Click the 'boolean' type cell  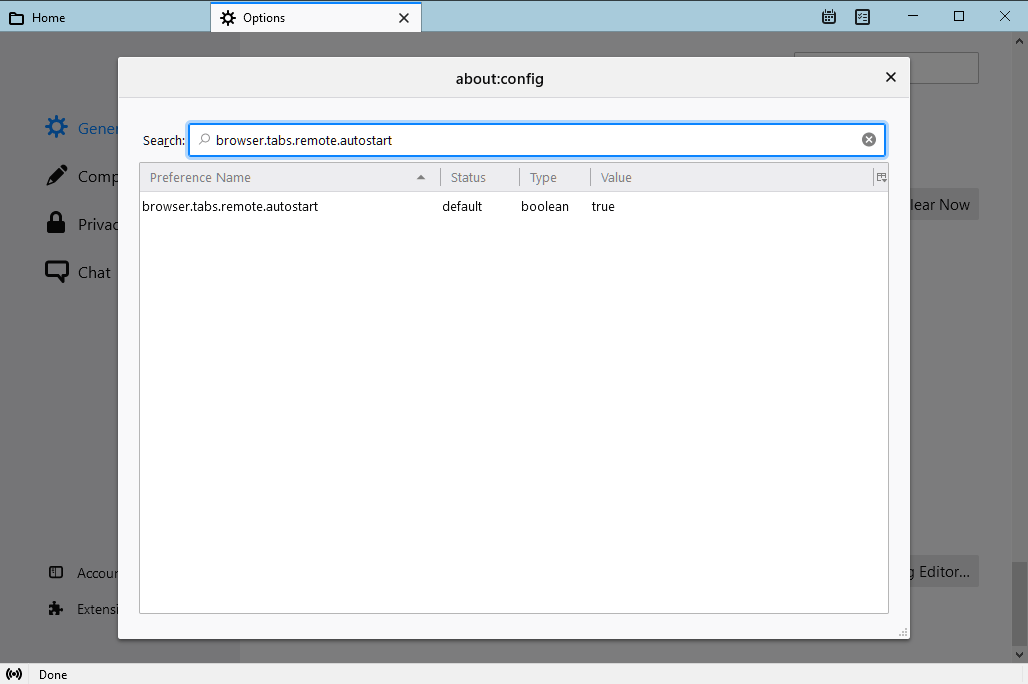(x=545, y=207)
